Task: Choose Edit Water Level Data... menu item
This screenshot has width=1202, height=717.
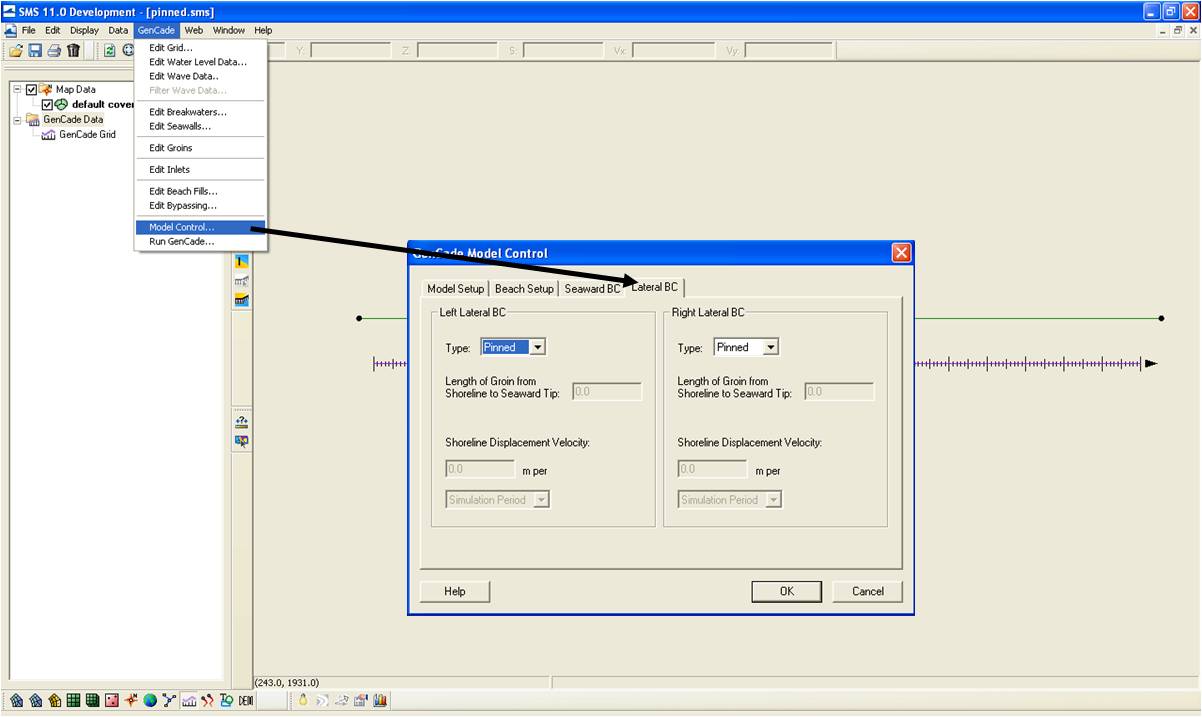Action: [200, 62]
